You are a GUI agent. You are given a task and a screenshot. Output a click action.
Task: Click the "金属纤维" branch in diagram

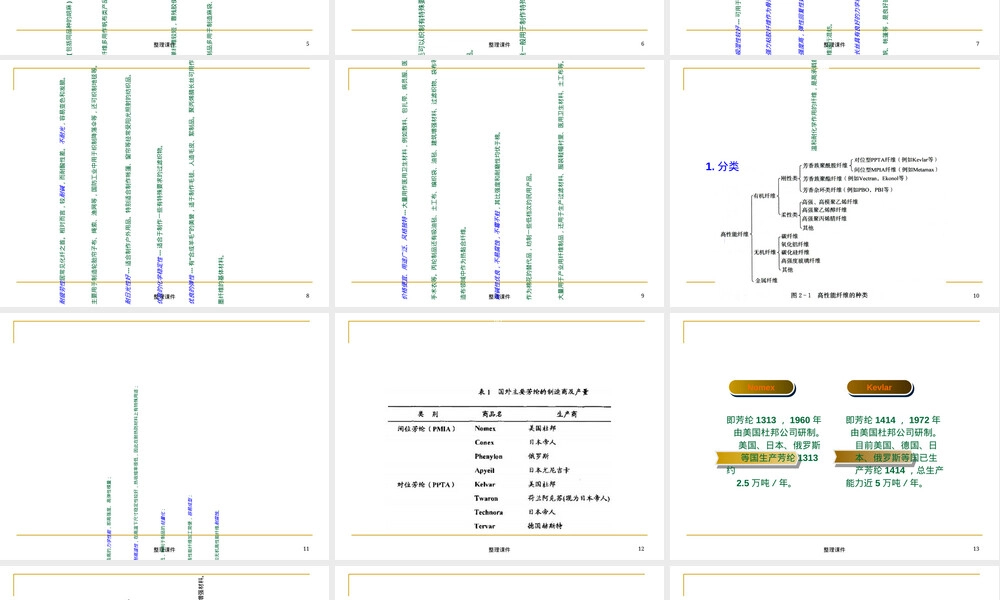pos(767,281)
